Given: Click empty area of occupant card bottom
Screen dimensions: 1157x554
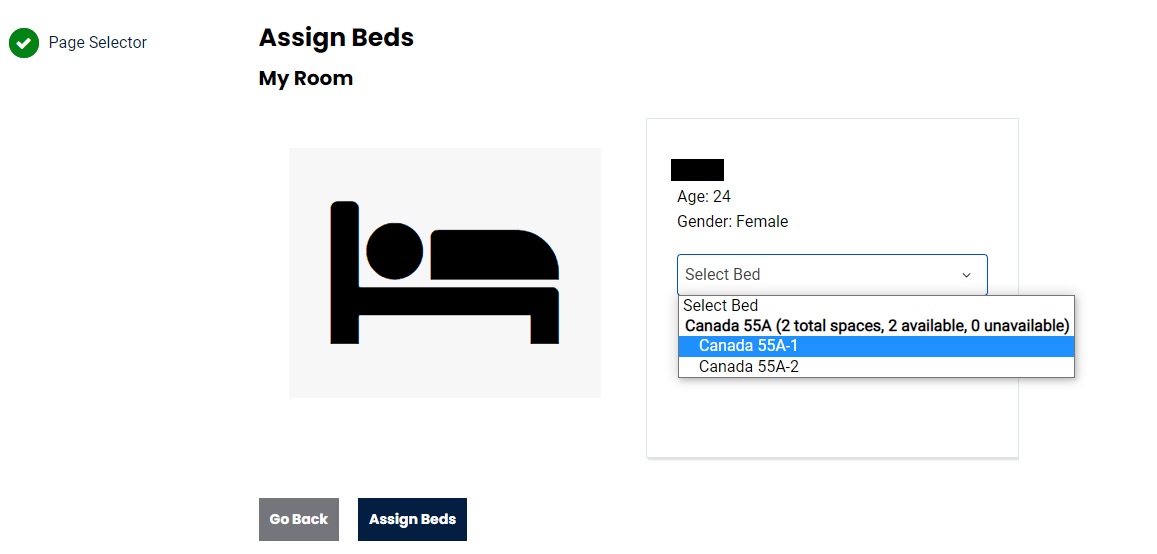Looking at the screenshot, I should coord(830,420).
